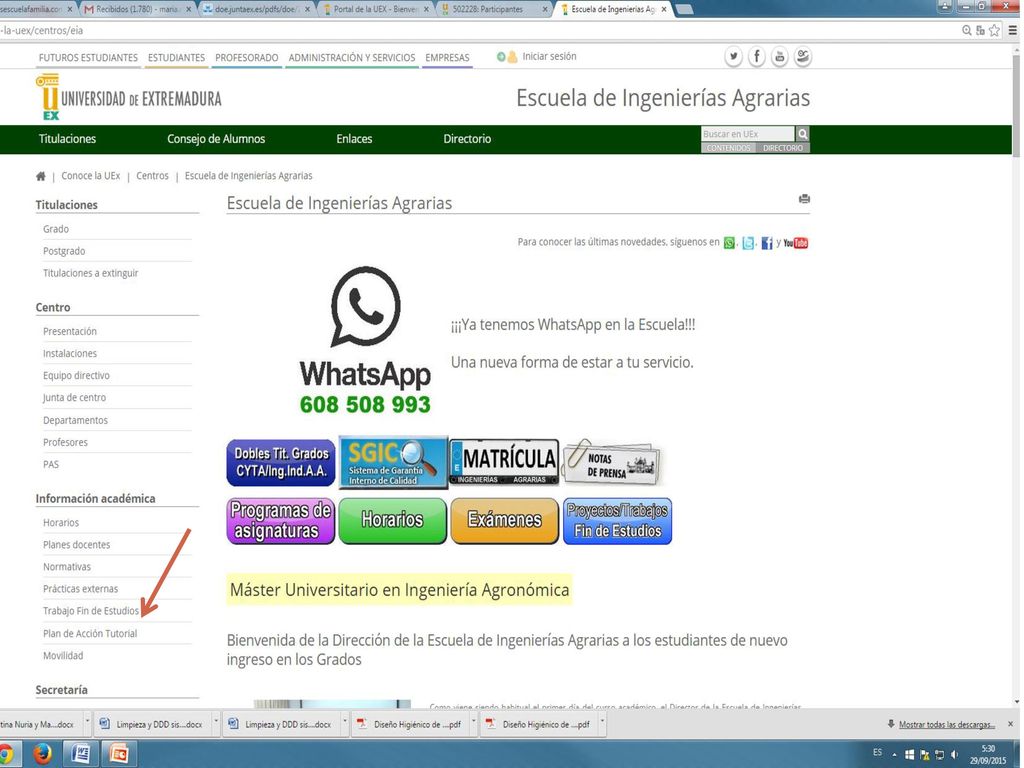This screenshot has width=1024, height=768.
Task: Open Directorio in the green menu bar
Action: pyautogui.click(x=467, y=139)
